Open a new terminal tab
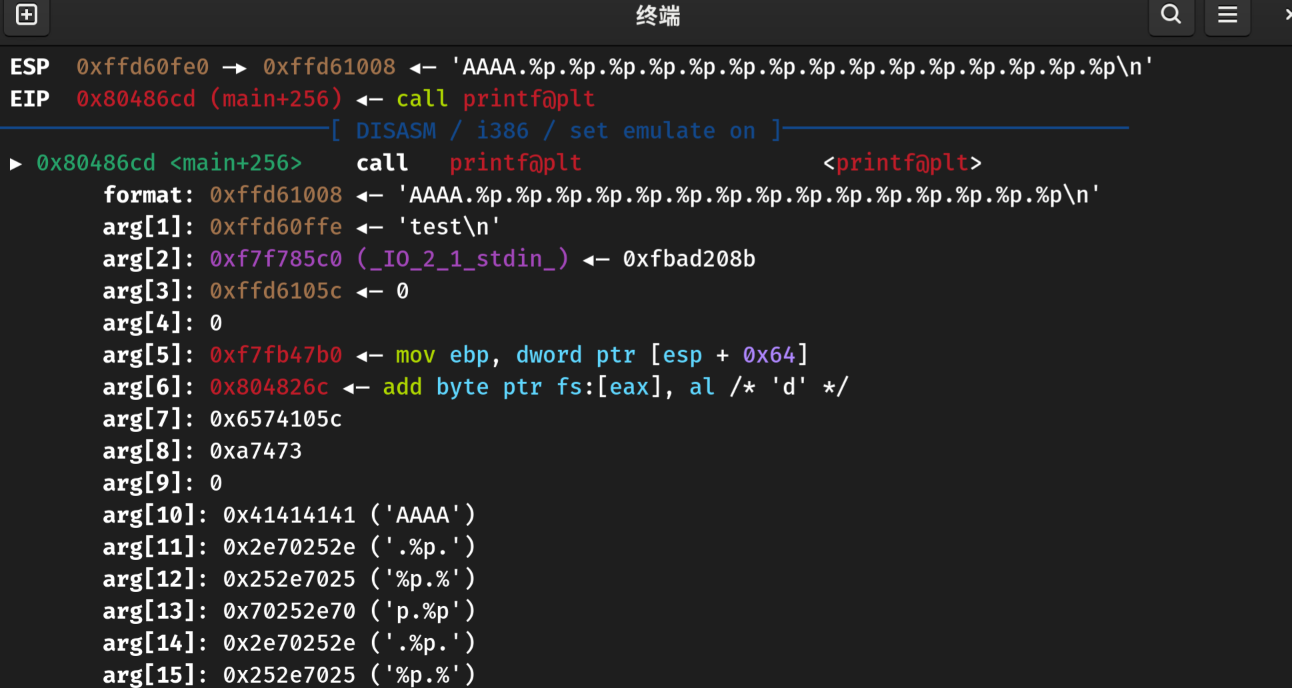This screenshot has width=1292, height=688. pos(27,15)
